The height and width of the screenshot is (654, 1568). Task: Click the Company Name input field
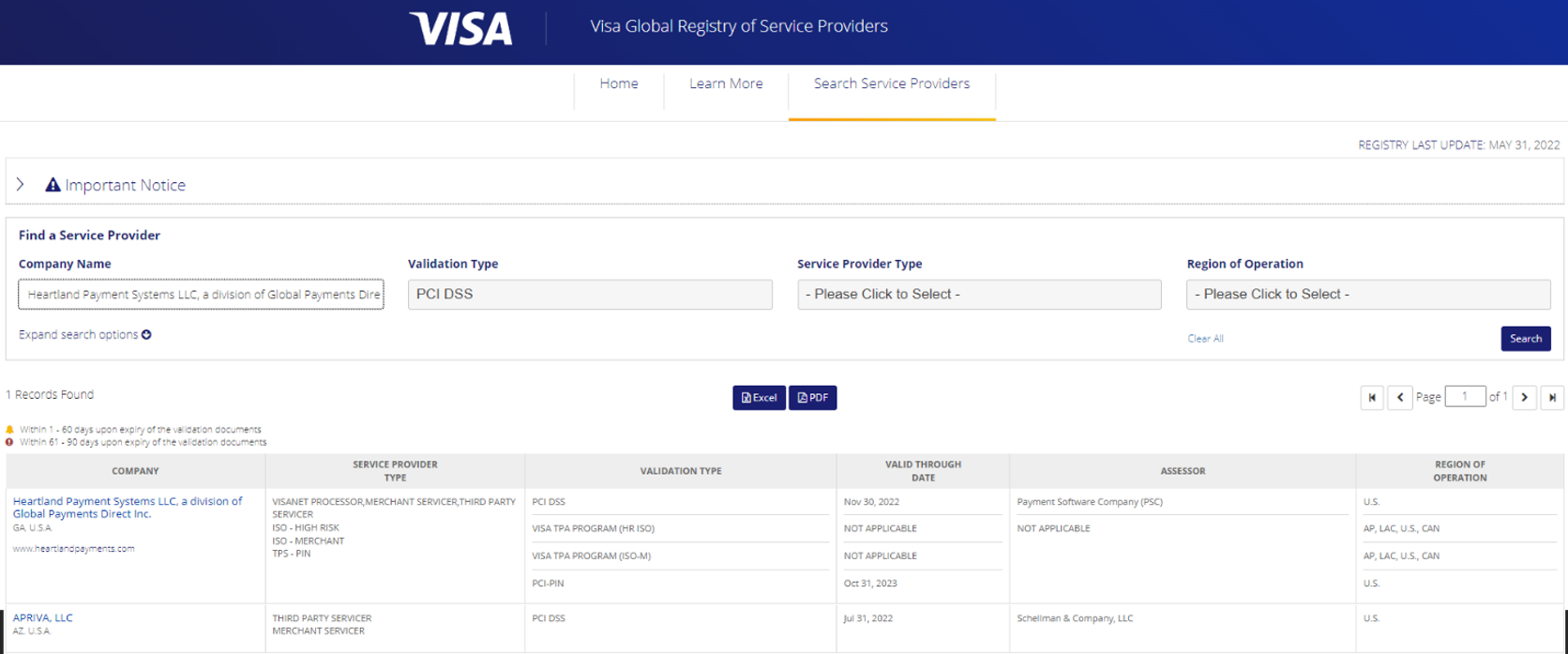[201, 295]
